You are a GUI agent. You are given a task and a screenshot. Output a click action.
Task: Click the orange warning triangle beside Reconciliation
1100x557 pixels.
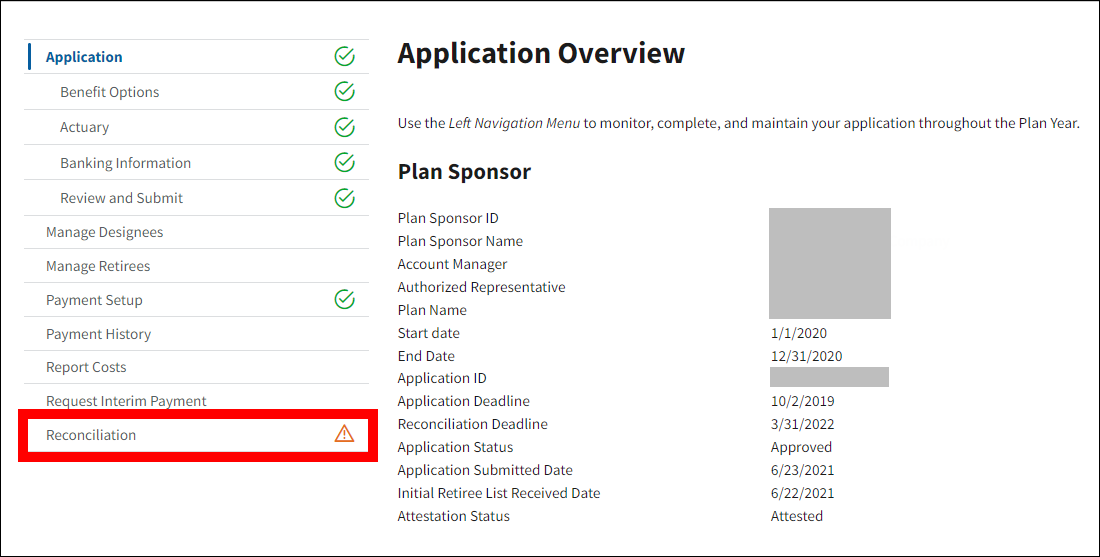pyautogui.click(x=344, y=434)
